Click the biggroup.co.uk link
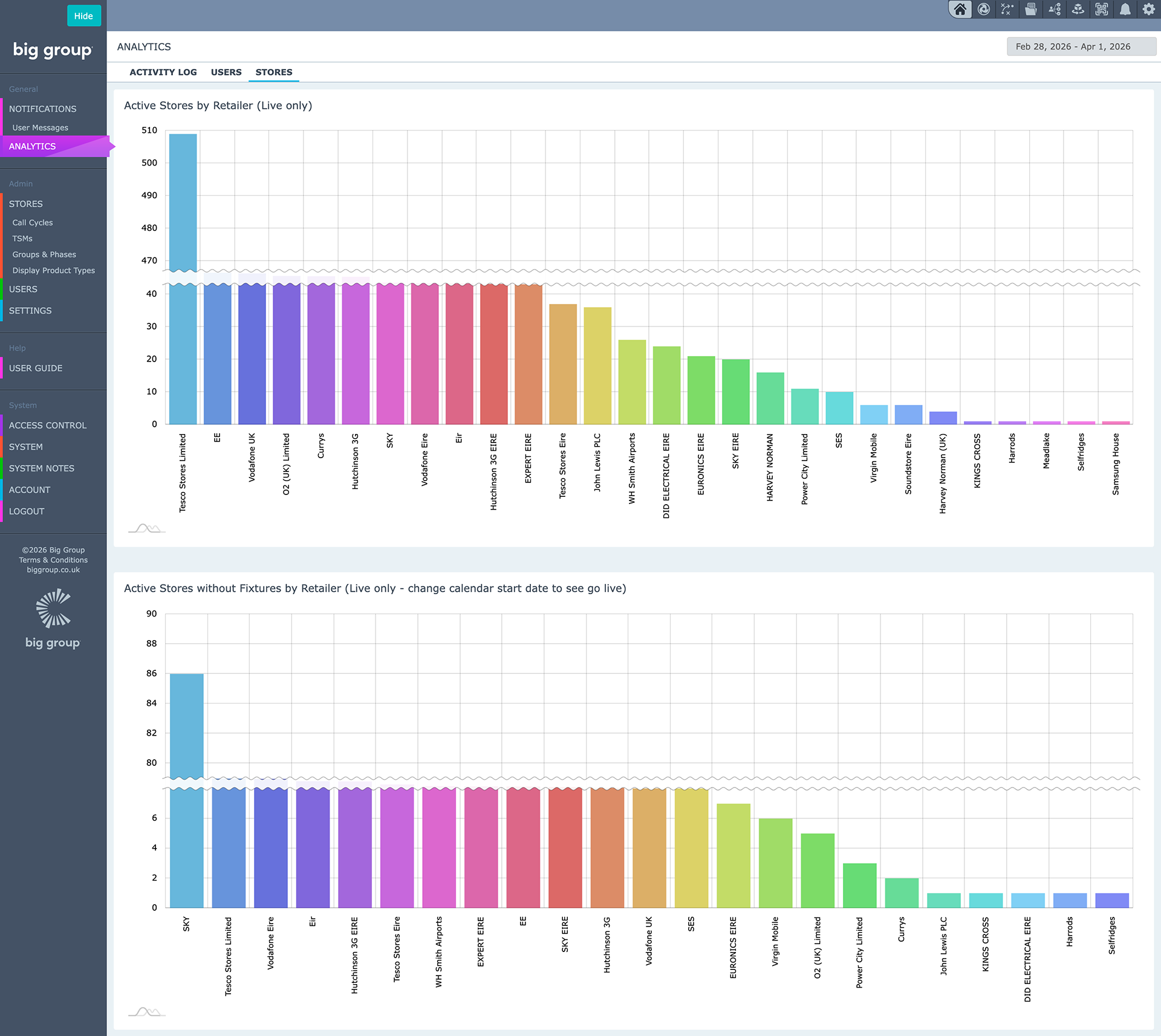Viewport: 1161px width, 1036px height. [x=53, y=570]
